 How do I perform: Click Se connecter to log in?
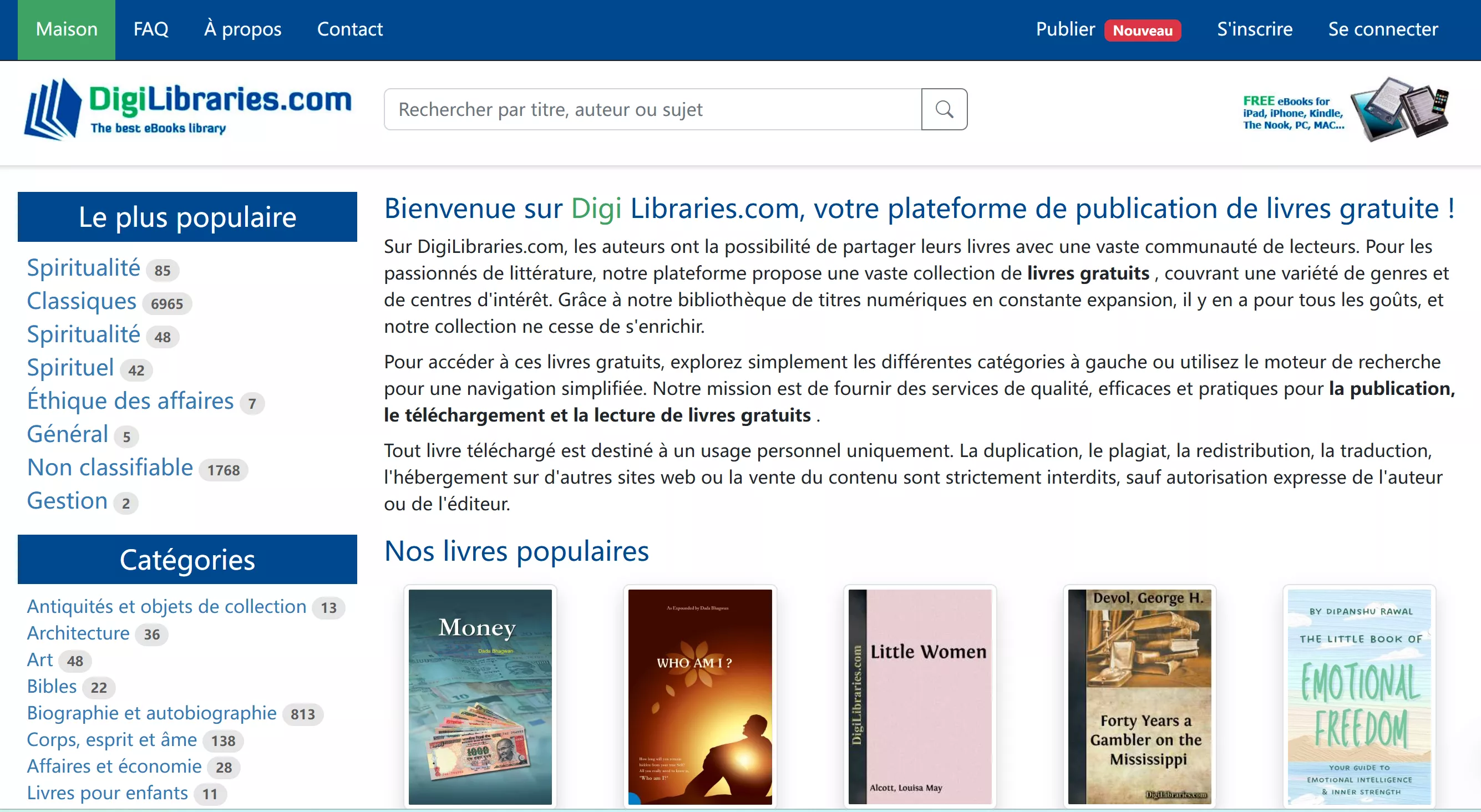pyautogui.click(x=1383, y=29)
